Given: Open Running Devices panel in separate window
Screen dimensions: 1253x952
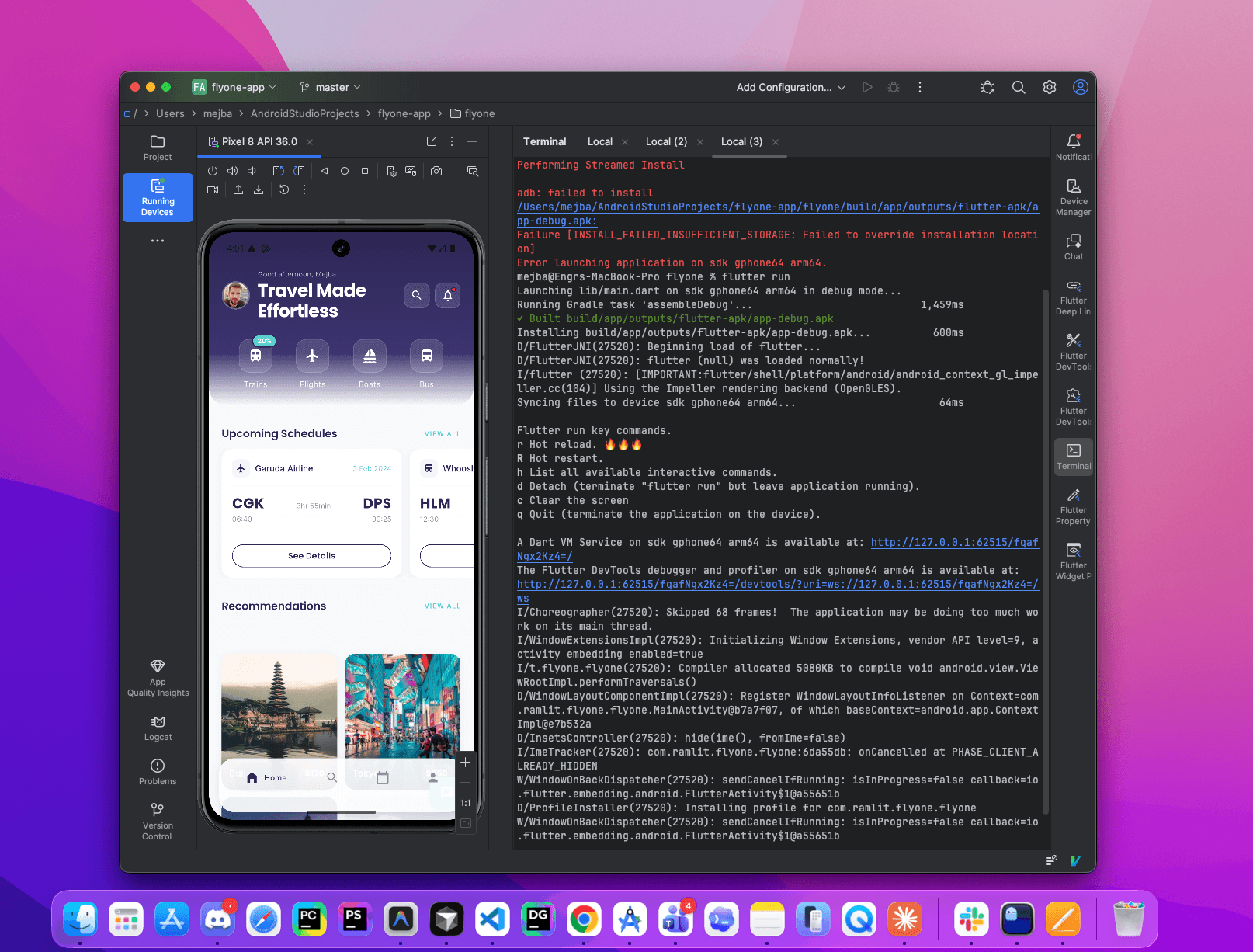Looking at the screenshot, I should click(x=432, y=141).
